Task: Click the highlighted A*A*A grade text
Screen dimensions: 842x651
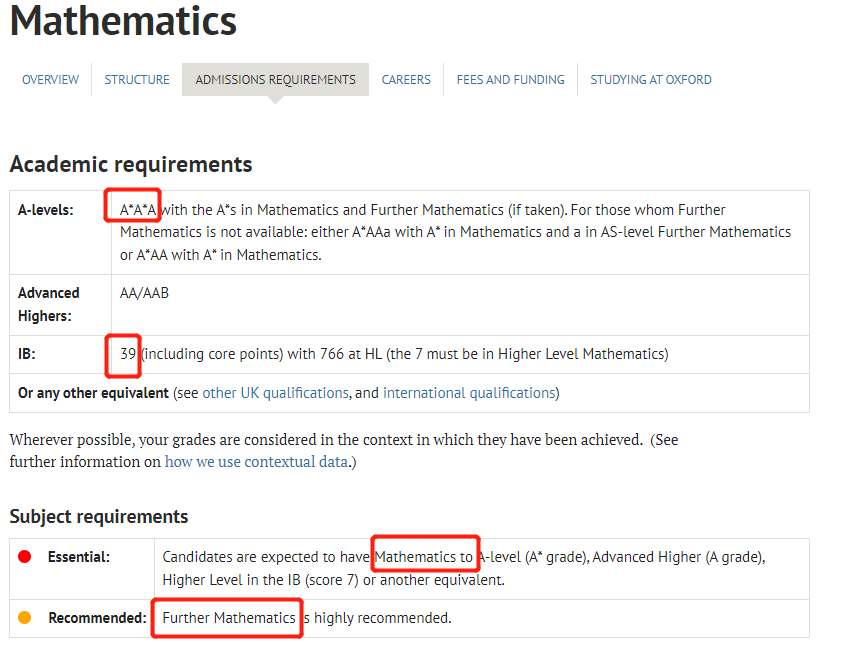Action: [138, 209]
